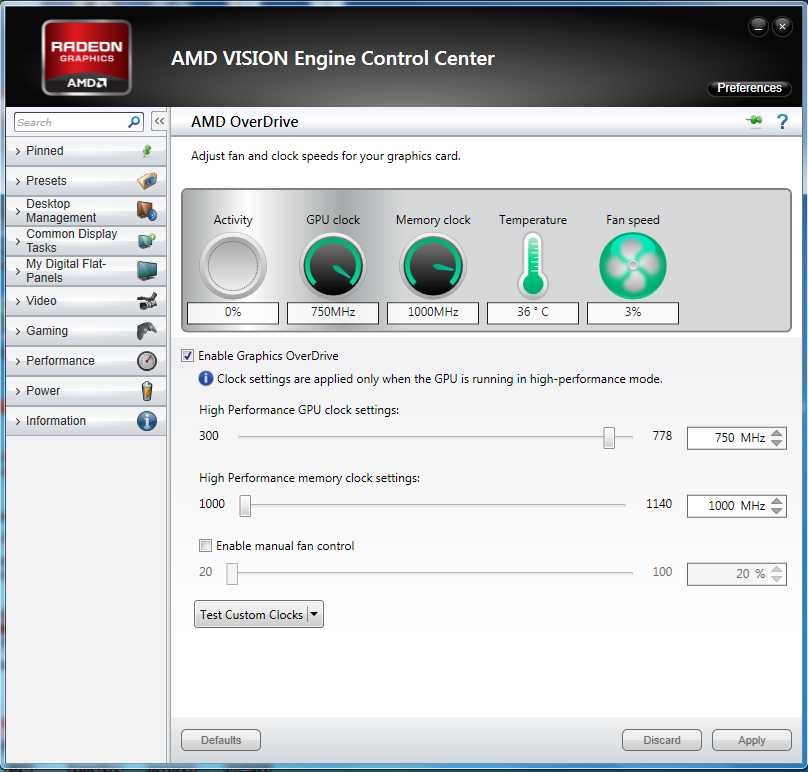The height and width of the screenshot is (772, 808).
Task: Expand the Power section chevron
Action: coord(18,391)
